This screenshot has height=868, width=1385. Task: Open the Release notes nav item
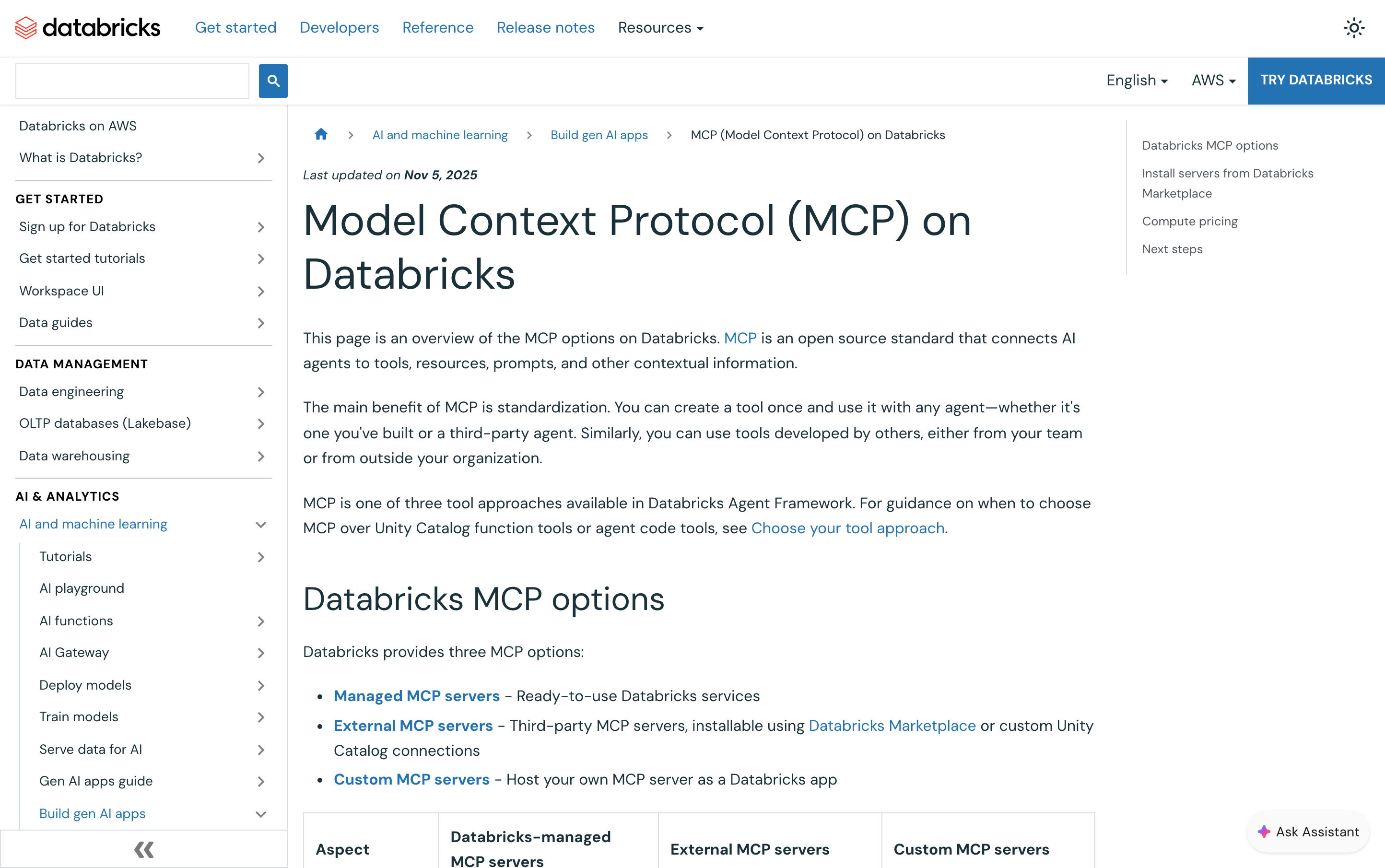pyautogui.click(x=545, y=27)
